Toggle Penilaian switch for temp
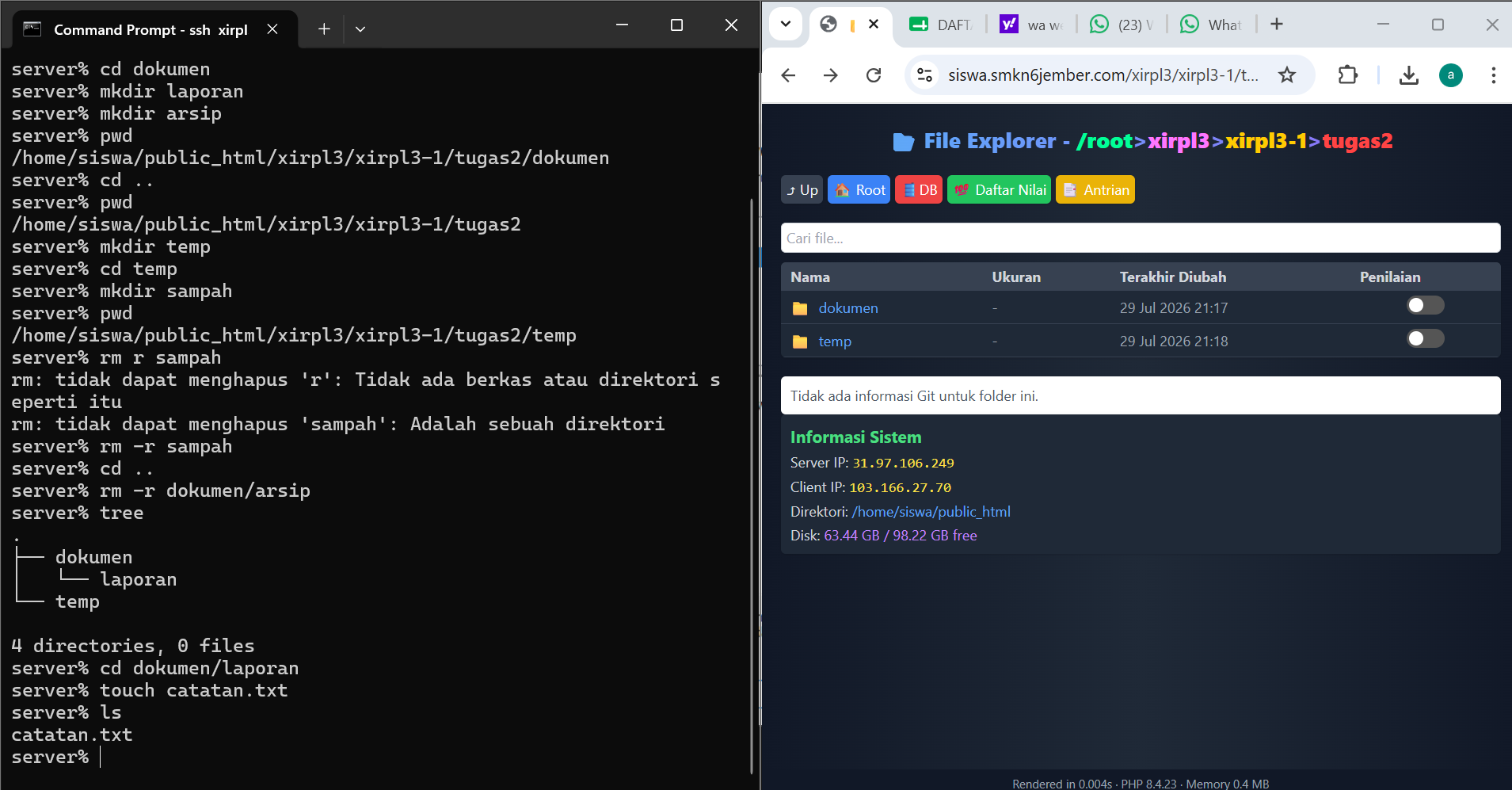Image resolution: width=1512 pixels, height=790 pixels. [1425, 339]
